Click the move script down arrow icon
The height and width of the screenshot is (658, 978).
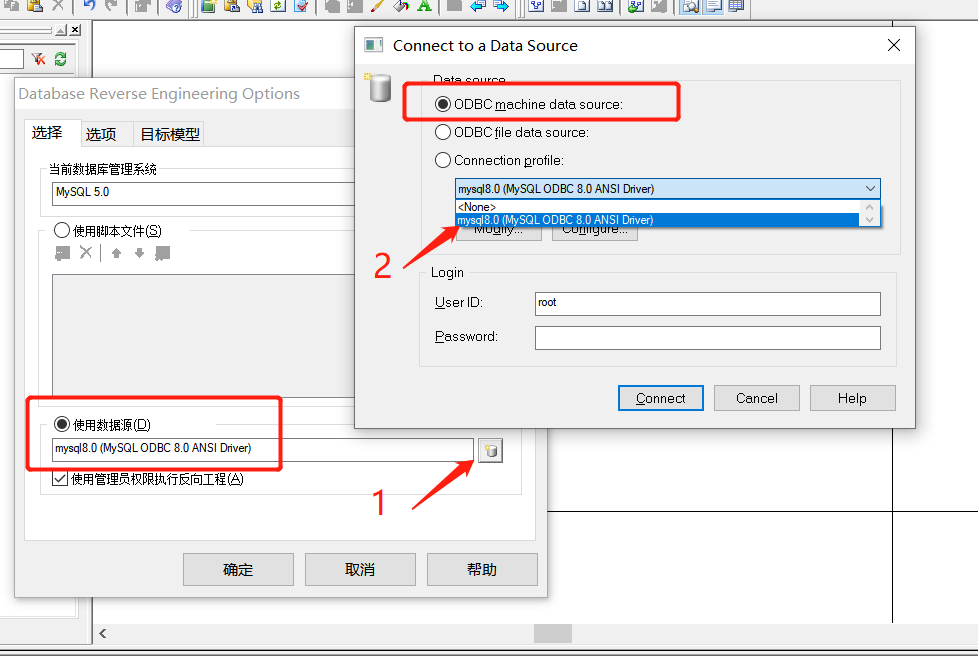139,253
